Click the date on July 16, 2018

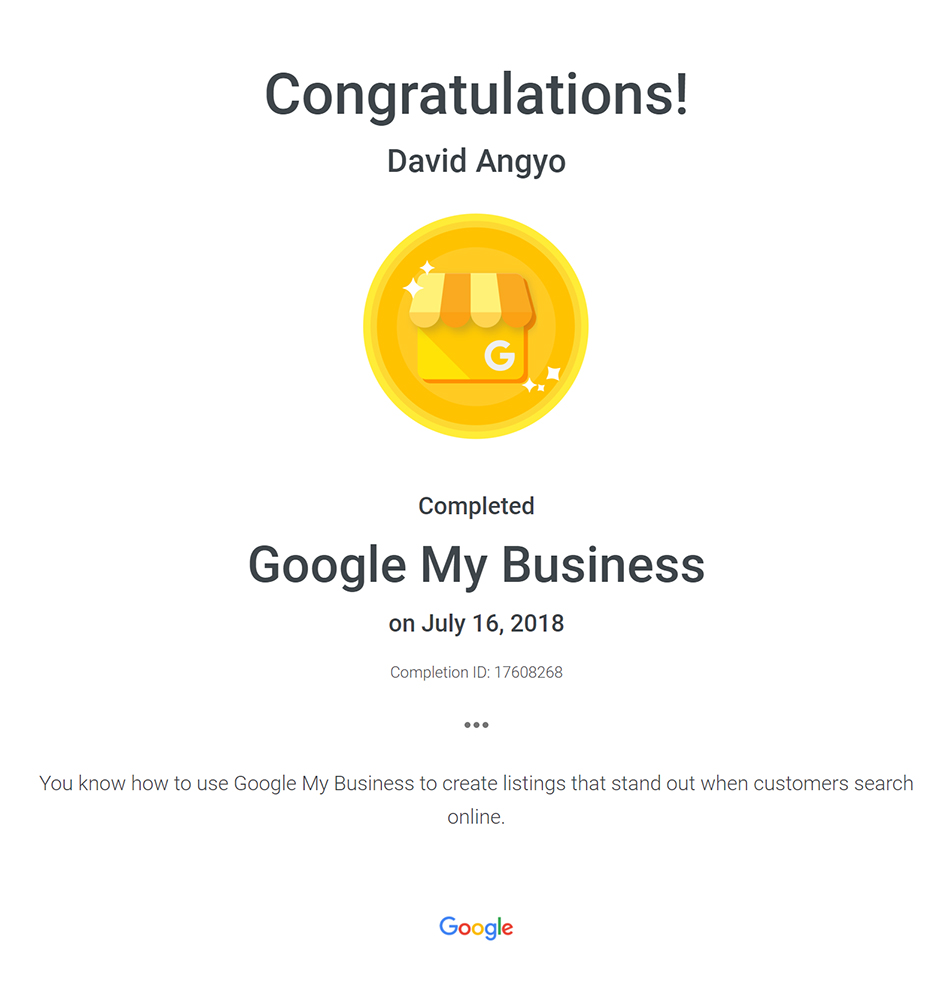coord(476,623)
